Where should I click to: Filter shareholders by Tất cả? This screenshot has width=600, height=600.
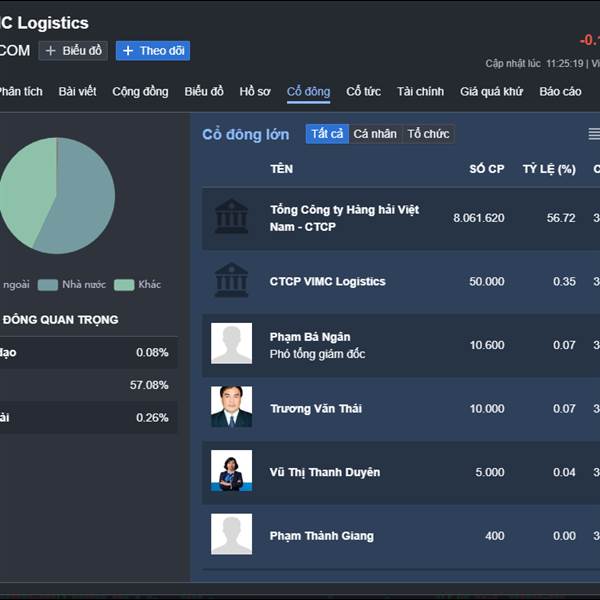[x=327, y=134]
